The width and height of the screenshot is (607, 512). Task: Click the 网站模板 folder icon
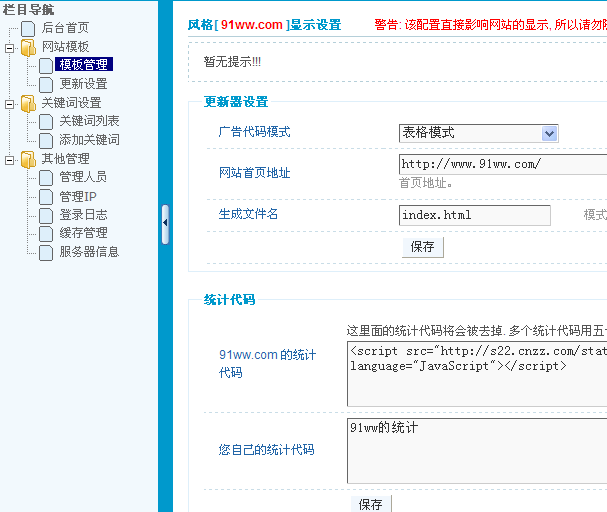tap(28, 47)
